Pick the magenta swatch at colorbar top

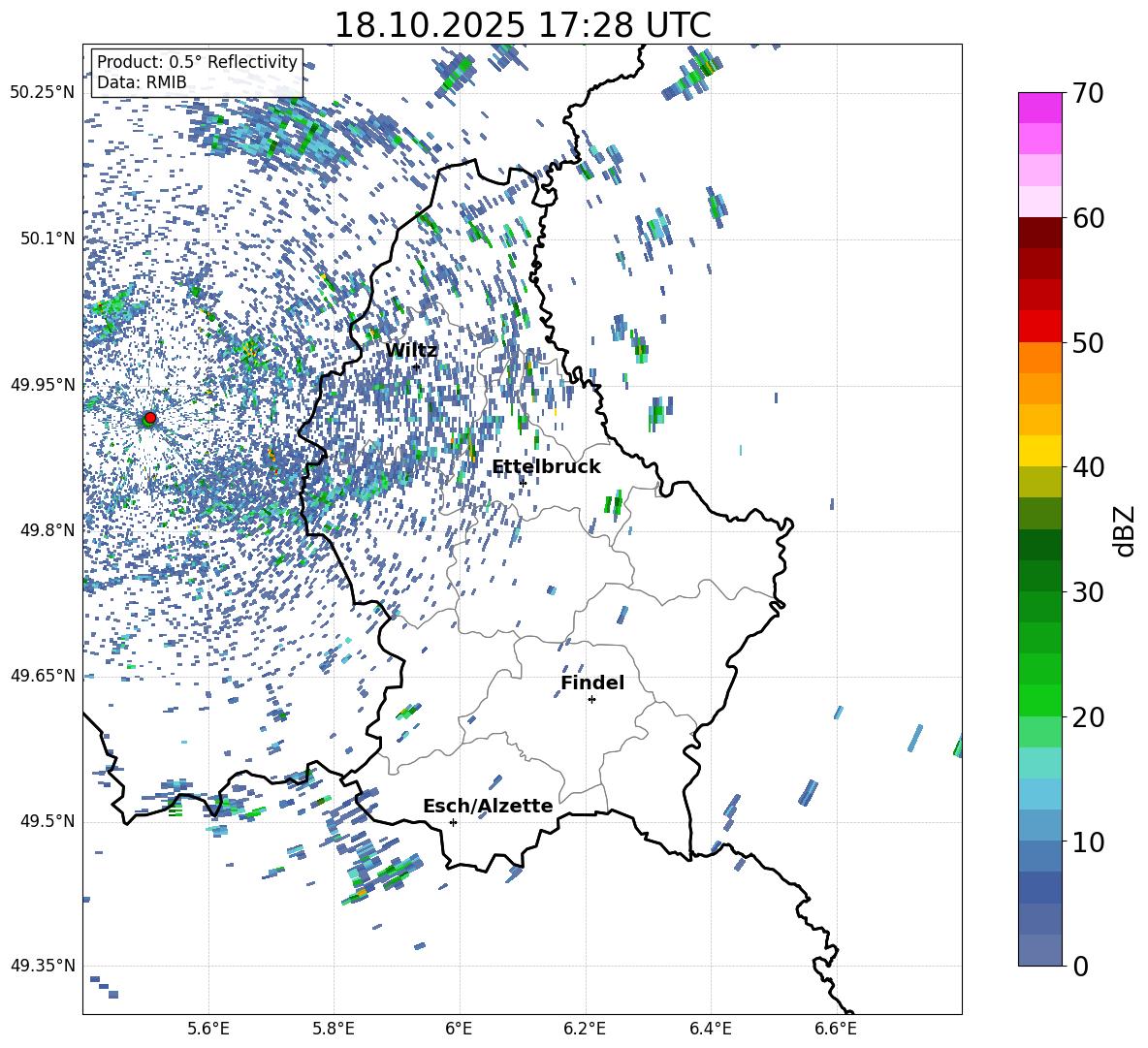(1040, 108)
